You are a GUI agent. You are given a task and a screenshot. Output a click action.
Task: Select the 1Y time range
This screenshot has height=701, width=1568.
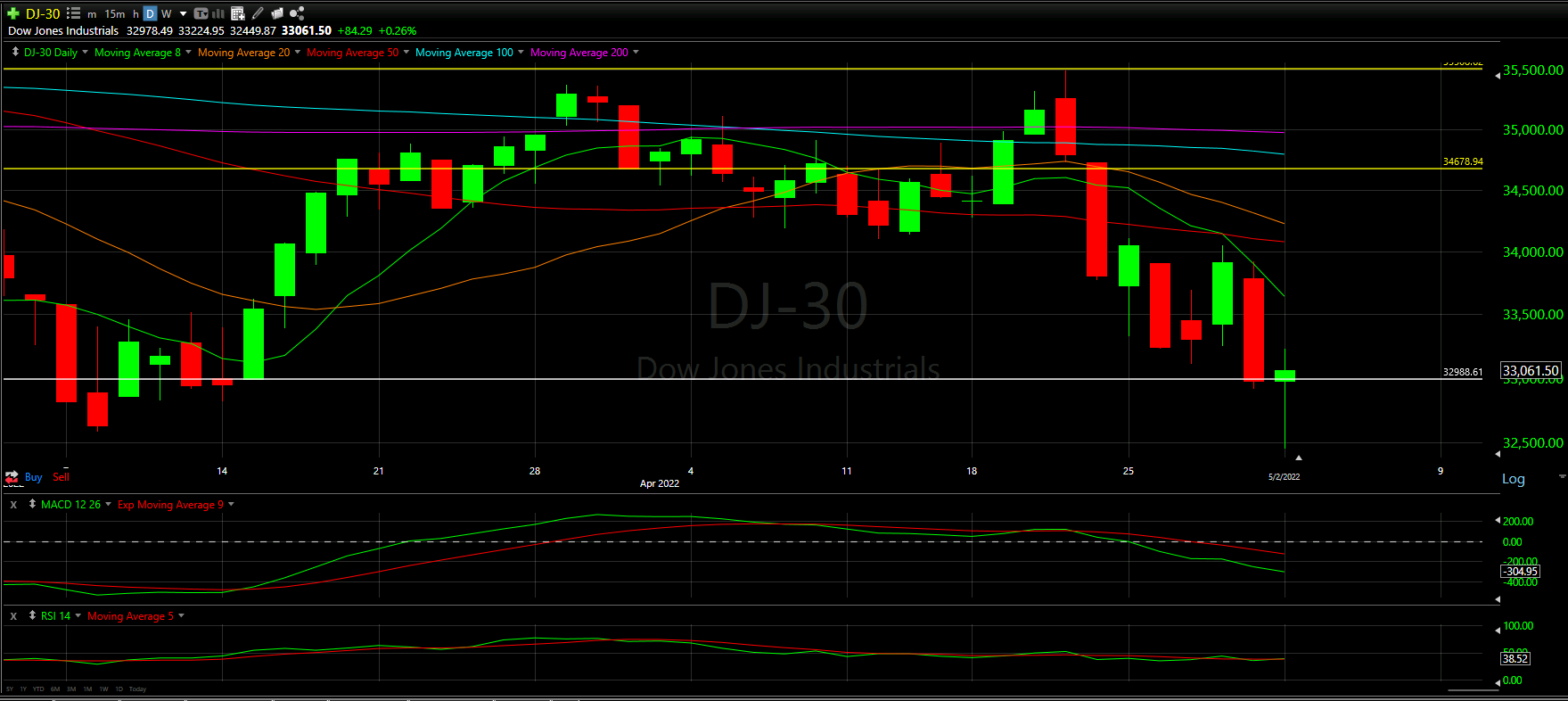click(x=23, y=689)
